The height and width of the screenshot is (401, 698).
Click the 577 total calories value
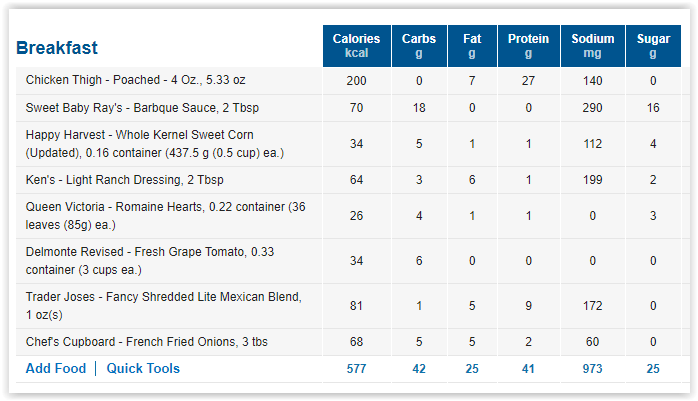pos(356,369)
